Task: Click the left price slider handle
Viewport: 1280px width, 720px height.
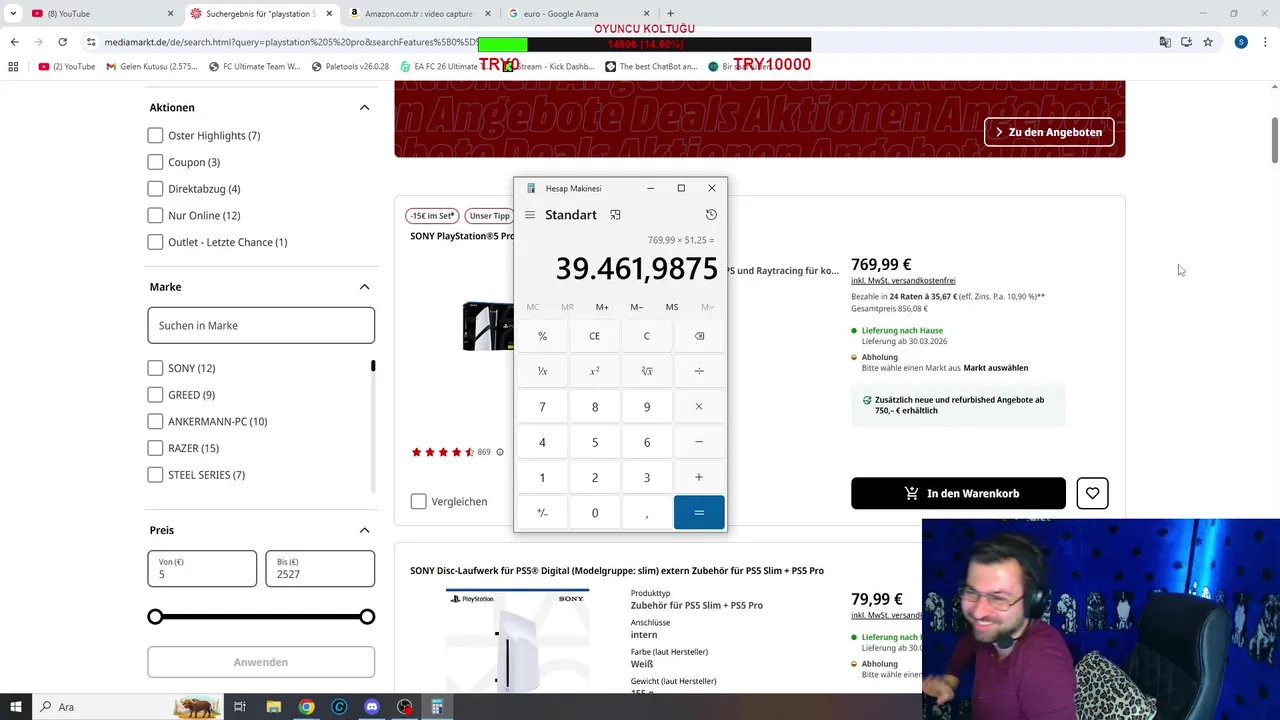Action: (155, 617)
